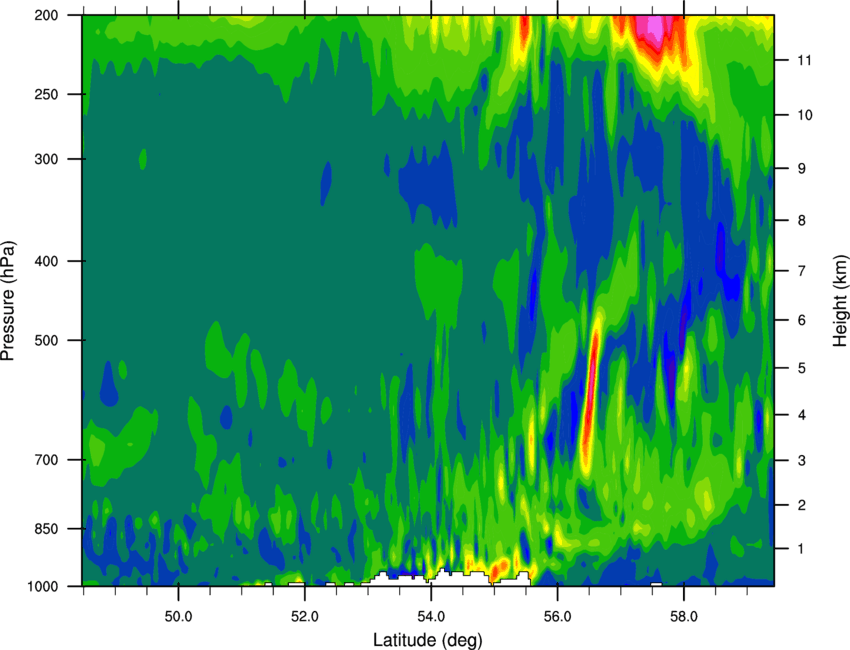Click the magenta maximum near 200 hPa
850x650 pixels.
point(656,28)
